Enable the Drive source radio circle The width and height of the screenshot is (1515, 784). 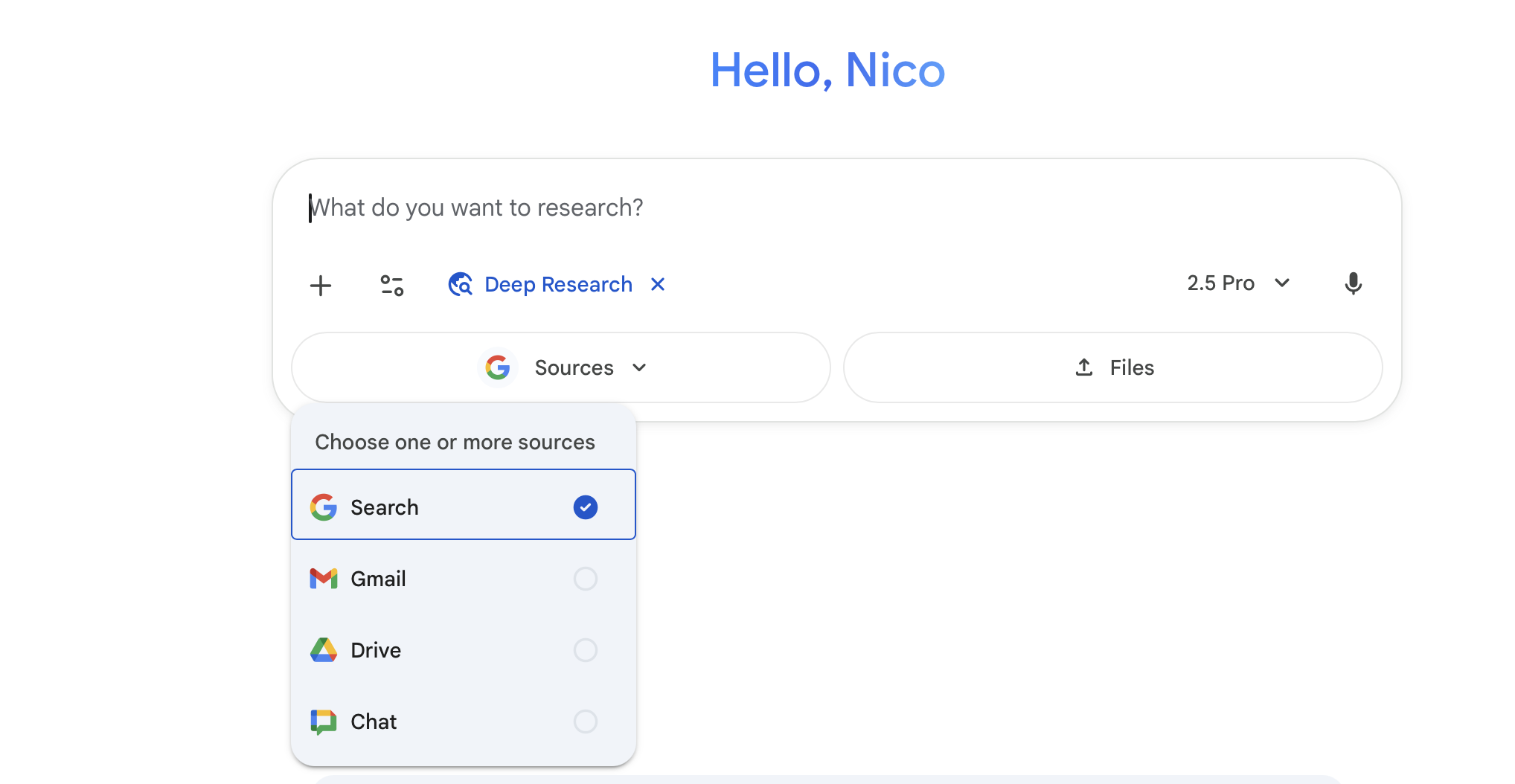[x=586, y=650]
